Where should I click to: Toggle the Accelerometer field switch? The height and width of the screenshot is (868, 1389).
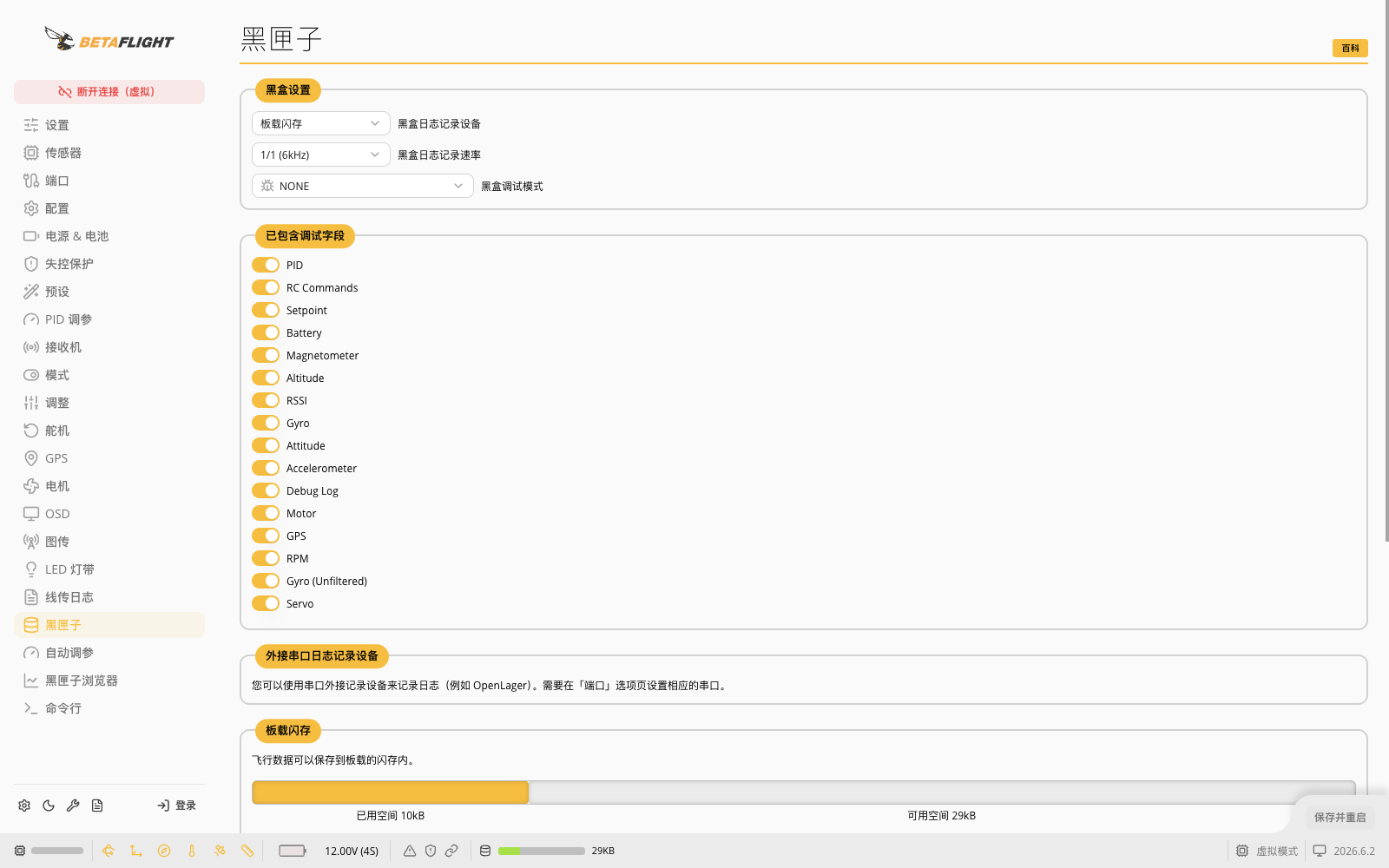tap(266, 468)
